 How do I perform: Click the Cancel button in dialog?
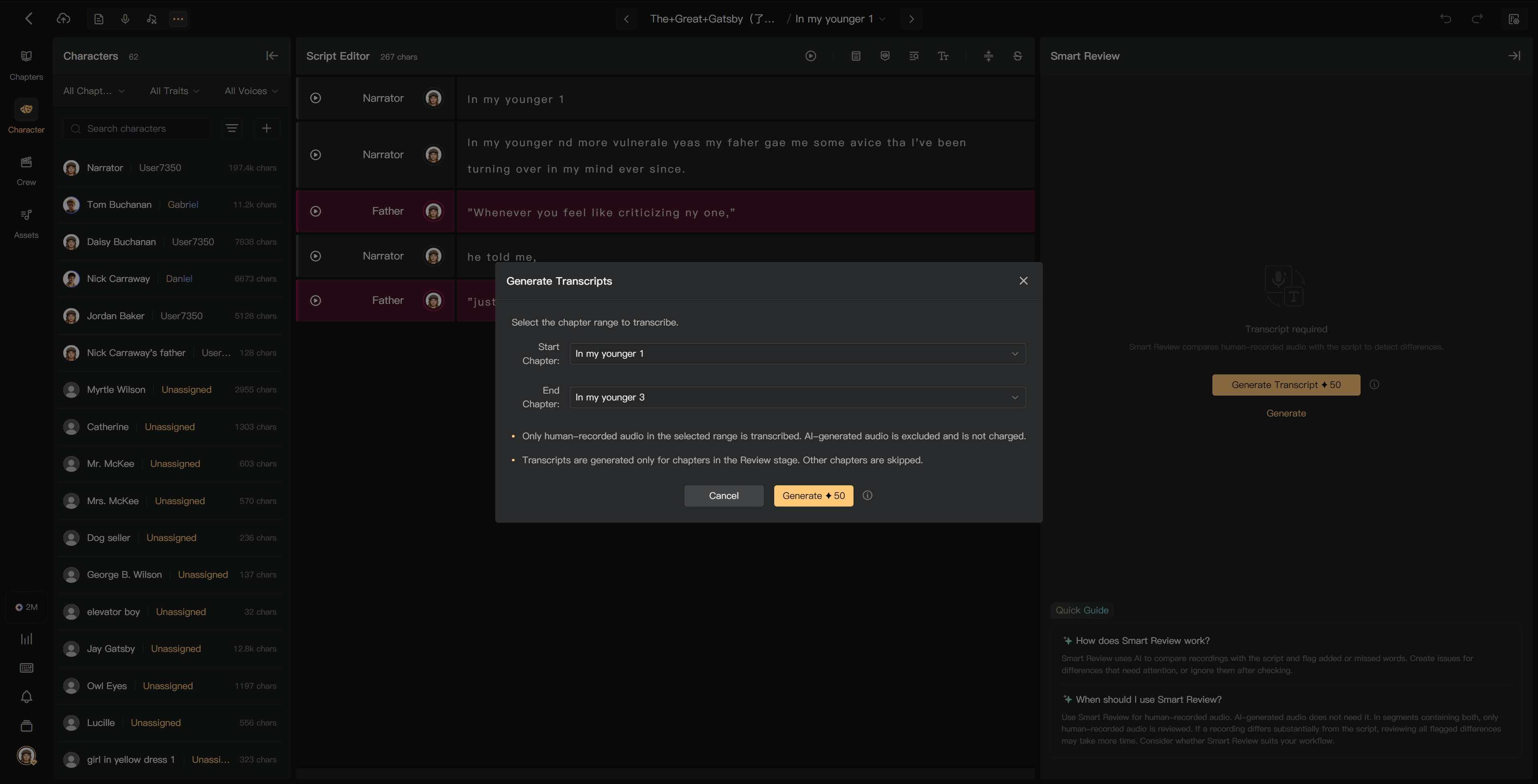pyautogui.click(x=724, y=496)
